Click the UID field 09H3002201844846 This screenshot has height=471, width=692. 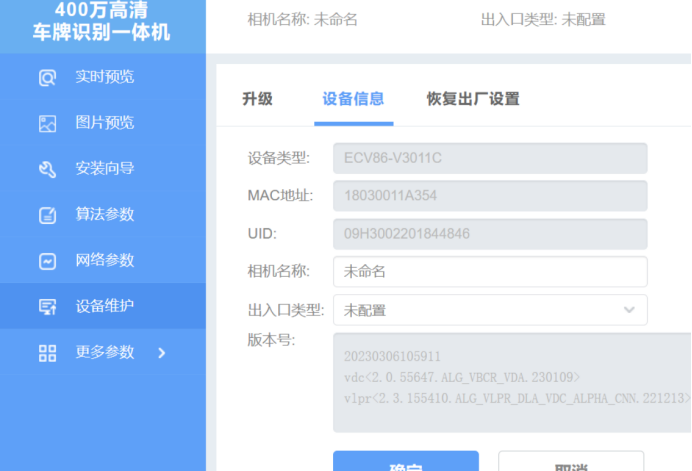click(490, 234)
